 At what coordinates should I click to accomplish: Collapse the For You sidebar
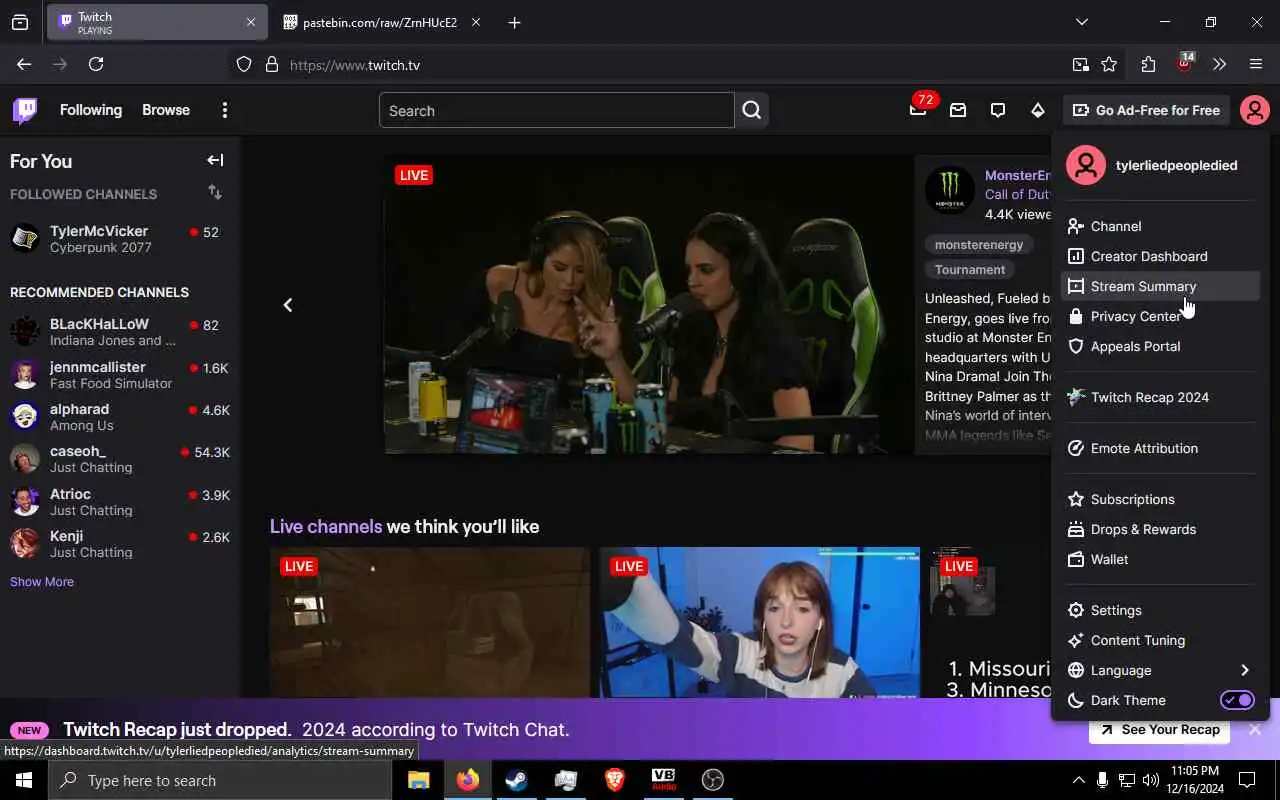[215, 160]
